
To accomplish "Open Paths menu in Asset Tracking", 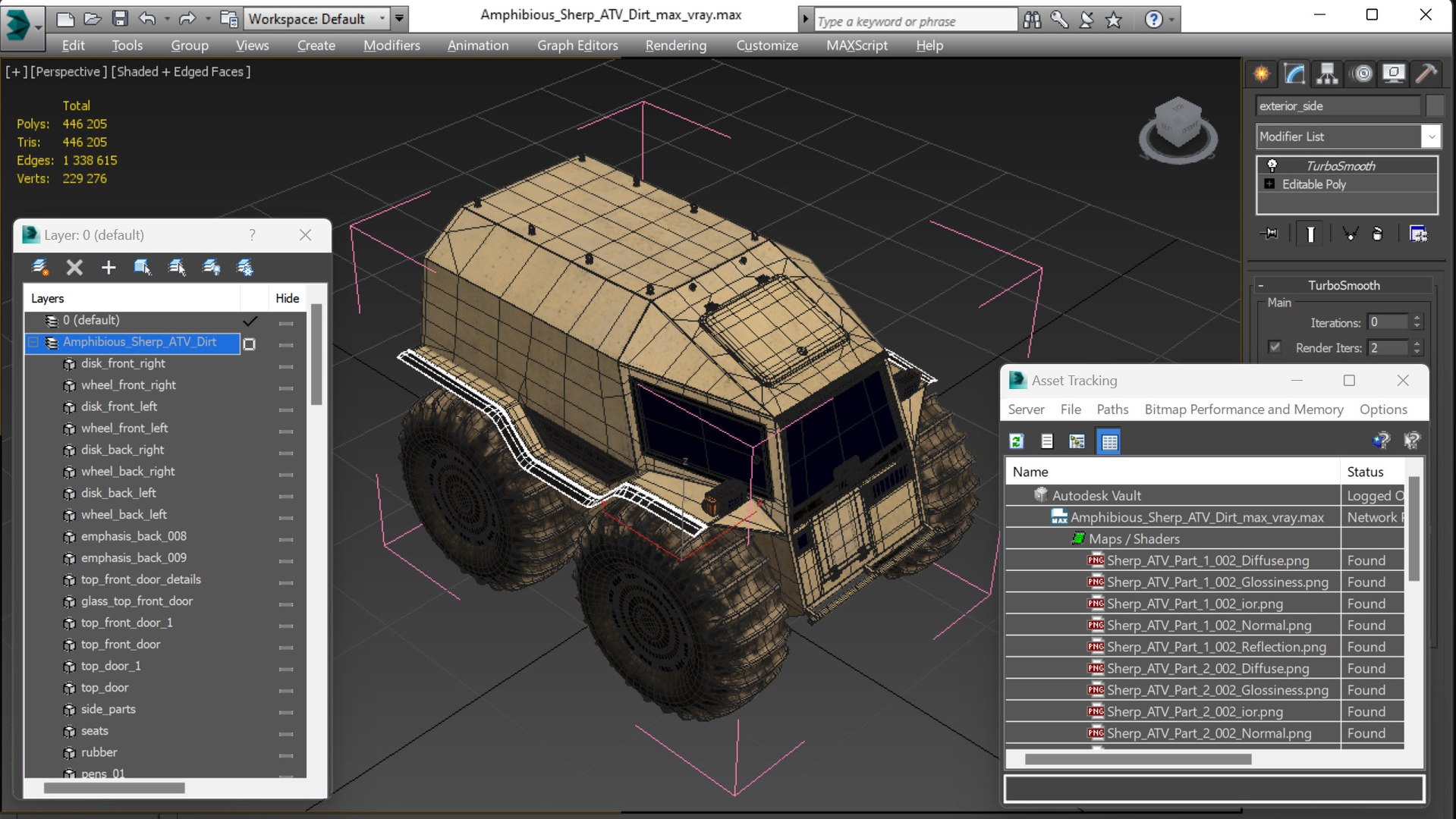I will tap(1112, 409).
